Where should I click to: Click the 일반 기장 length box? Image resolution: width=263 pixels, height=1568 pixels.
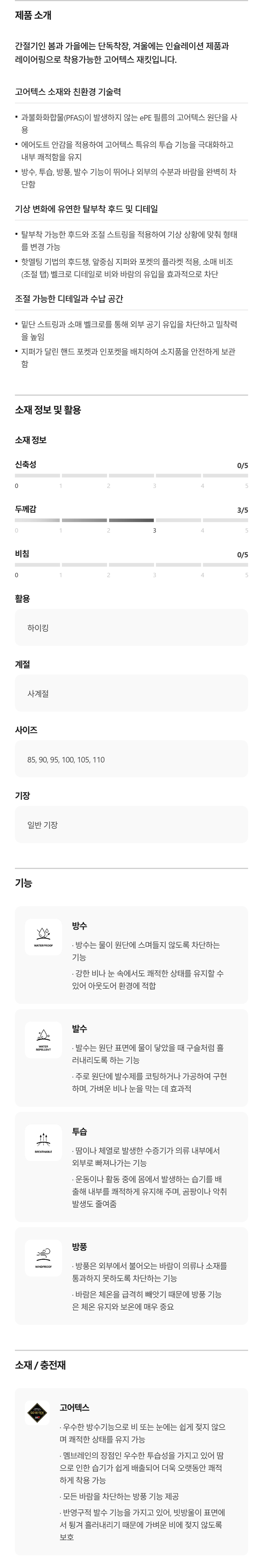coord(131,825)
